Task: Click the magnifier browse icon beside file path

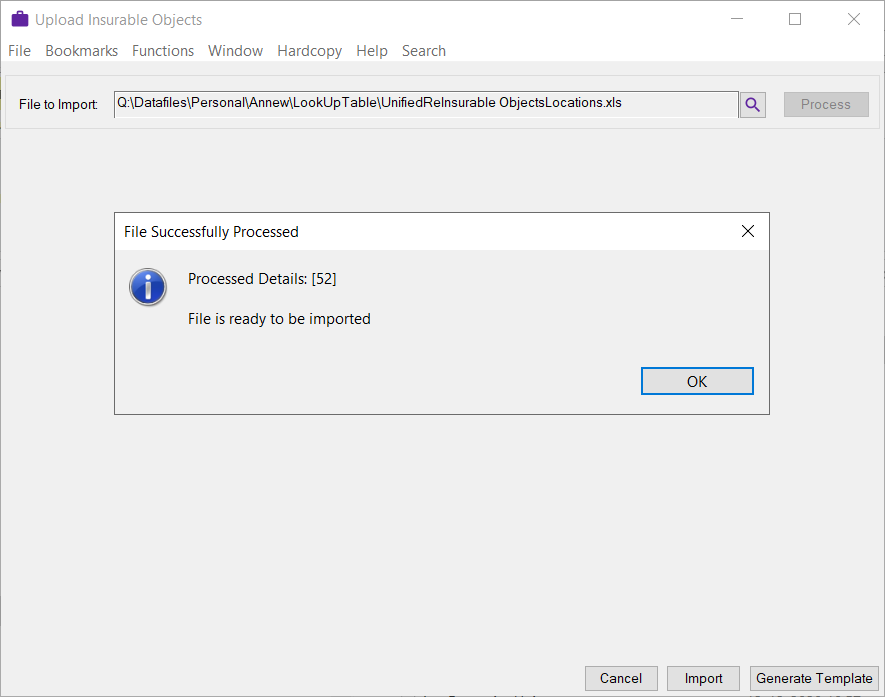Action: coord(752,104)
